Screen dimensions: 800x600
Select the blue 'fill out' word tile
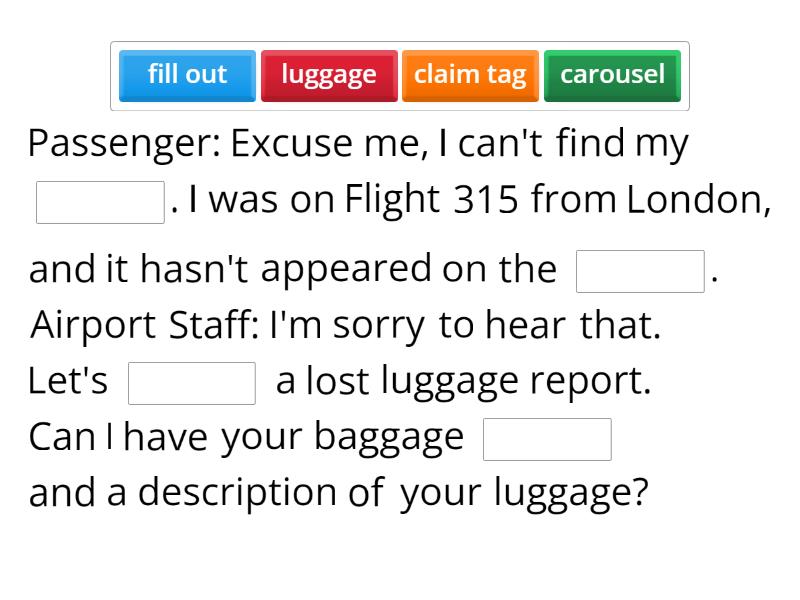tap(186, 74)
